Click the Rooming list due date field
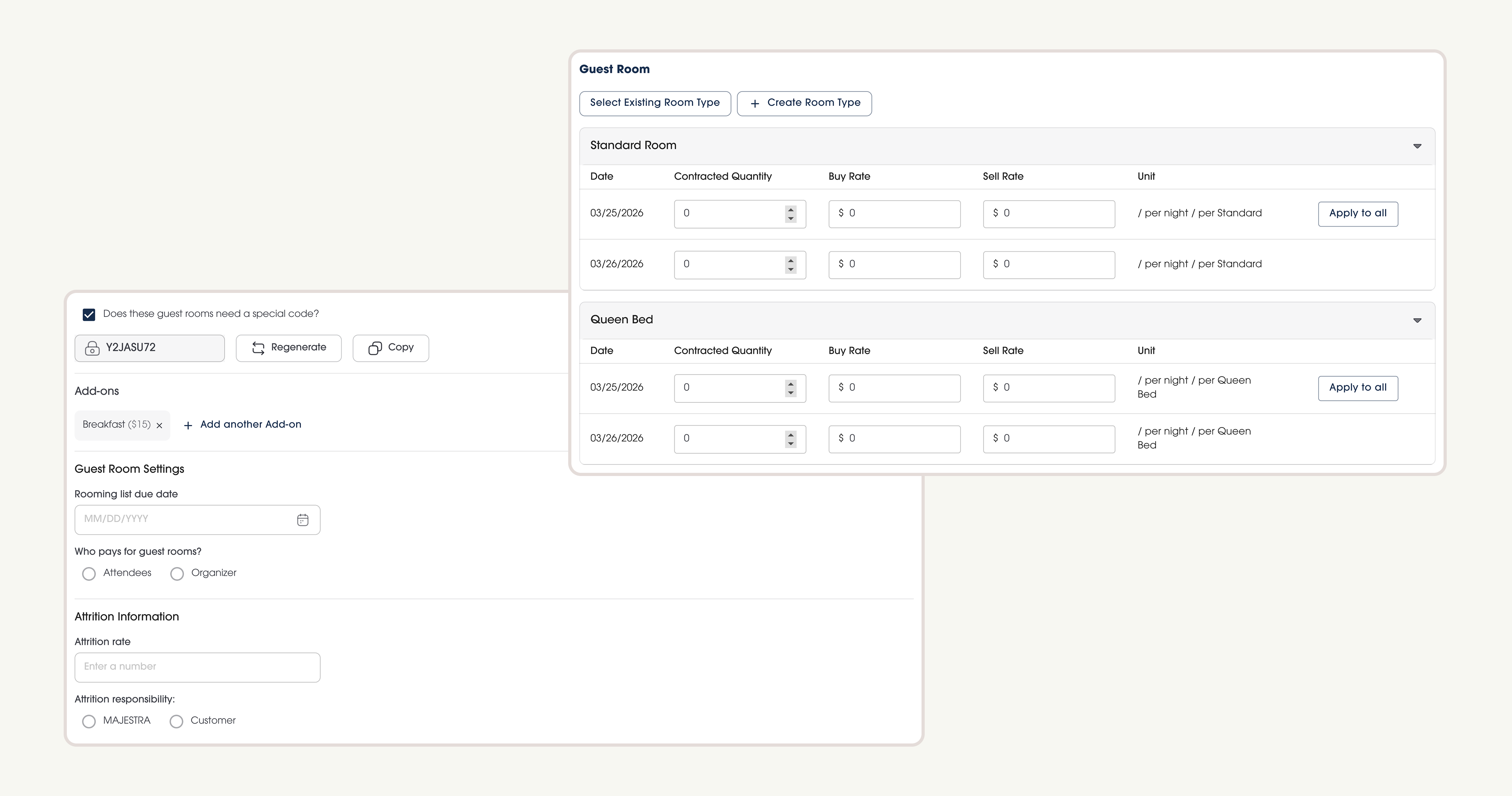Viewport: 1512px width, 796px height. 197,520
